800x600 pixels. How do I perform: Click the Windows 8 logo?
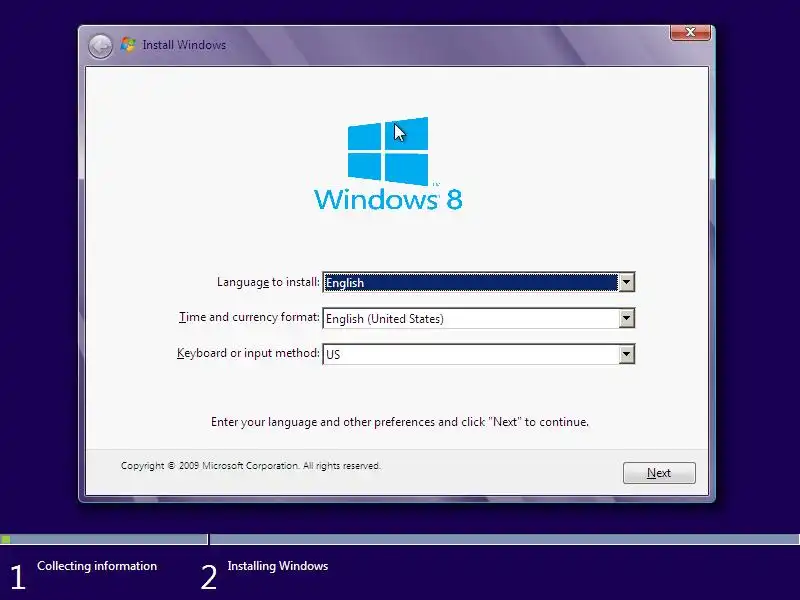tap(388, 164)
